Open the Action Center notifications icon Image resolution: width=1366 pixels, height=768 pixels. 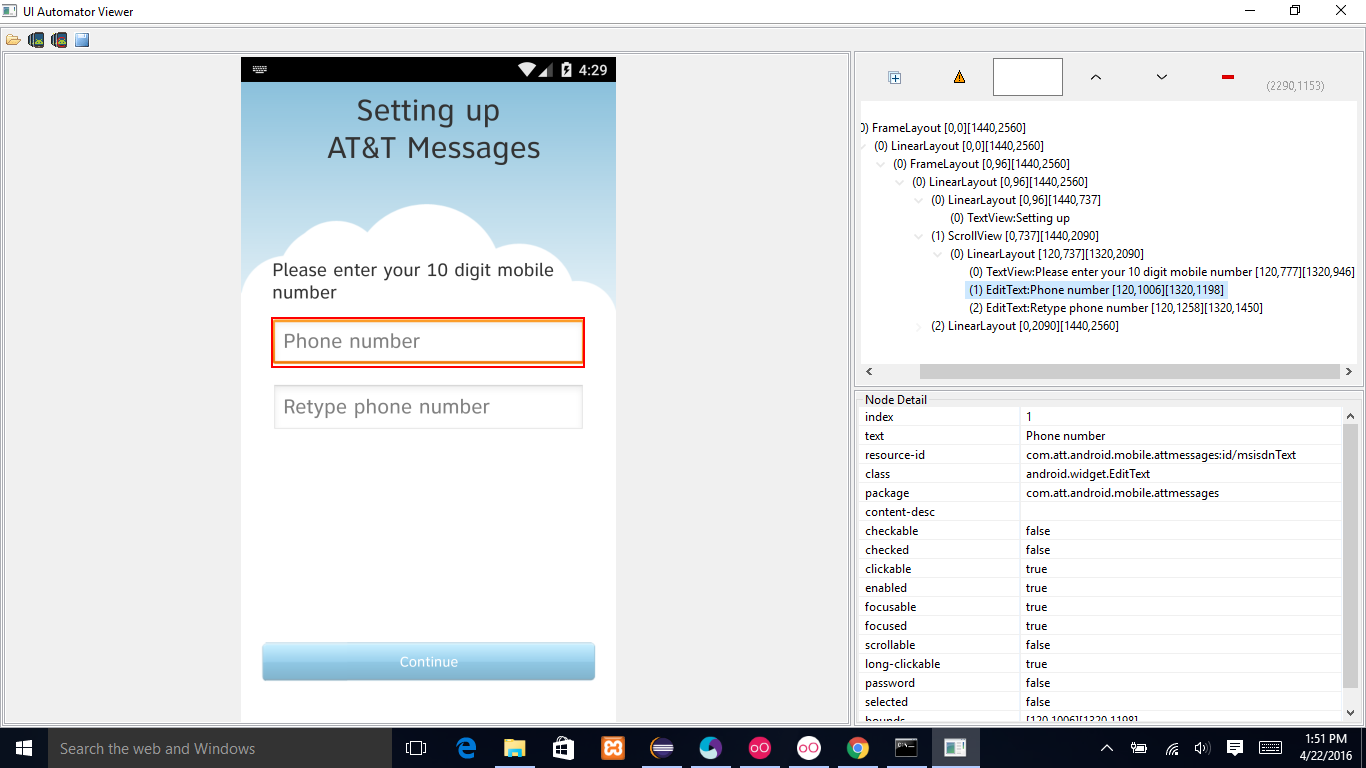tap(1235, 748)
